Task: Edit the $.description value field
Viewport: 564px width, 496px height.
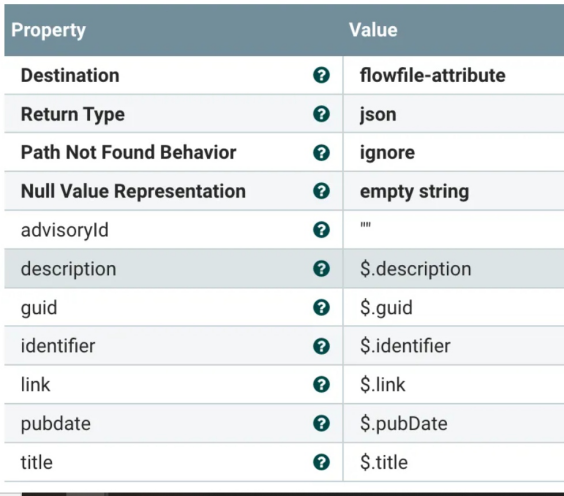Action: click(454, 269)
